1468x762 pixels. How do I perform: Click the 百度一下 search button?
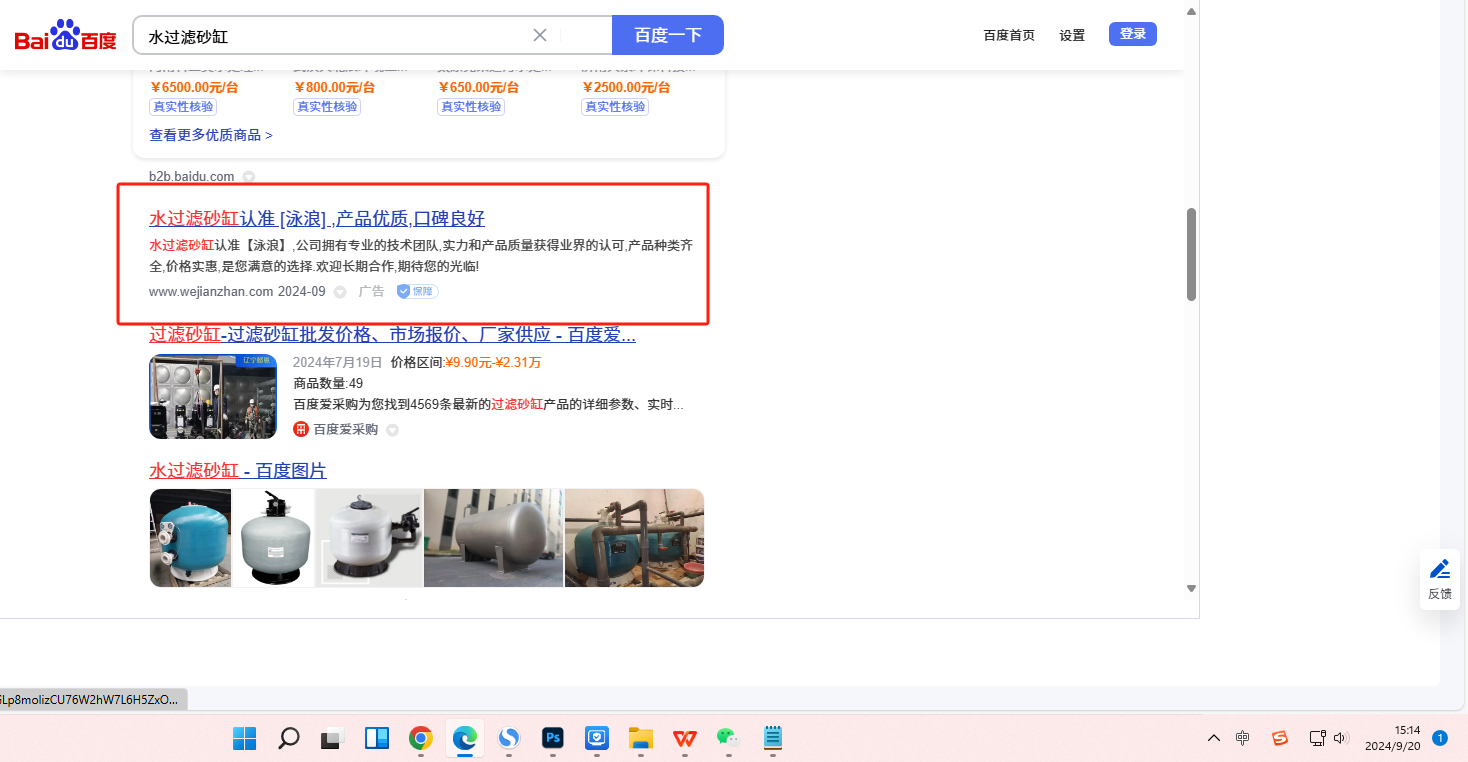[667, 36]
